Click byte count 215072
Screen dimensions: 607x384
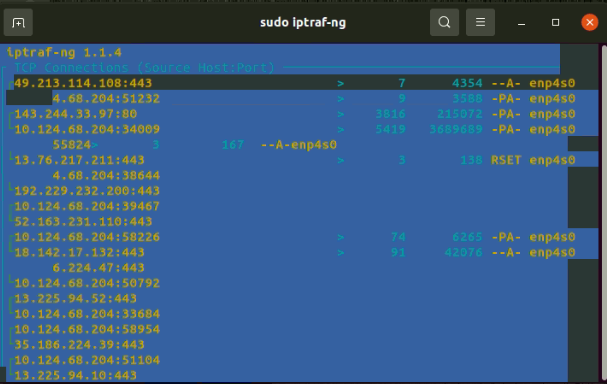pyautogui.click(x=460, y=114)
